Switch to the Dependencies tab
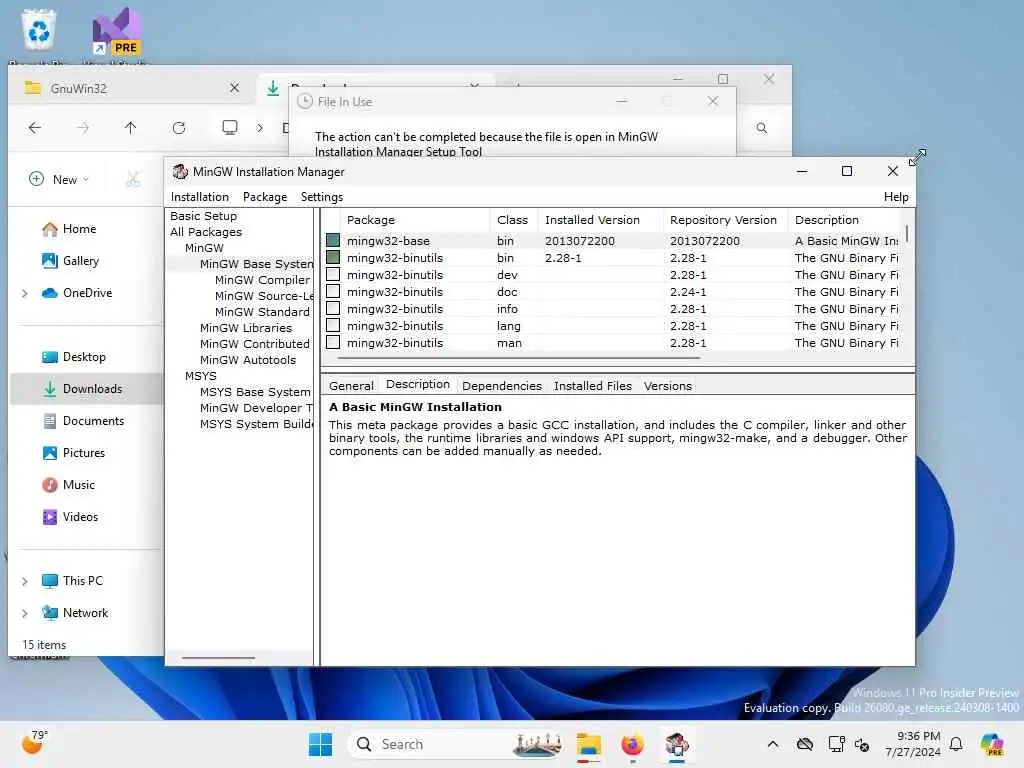This screenshot has width=1024, height=768. pos(502,386)
